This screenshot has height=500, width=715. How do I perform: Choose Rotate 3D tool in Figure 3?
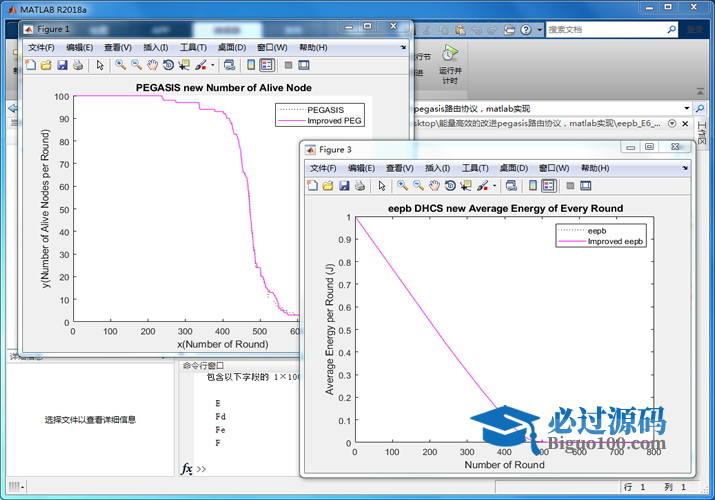tap(450, 186)
